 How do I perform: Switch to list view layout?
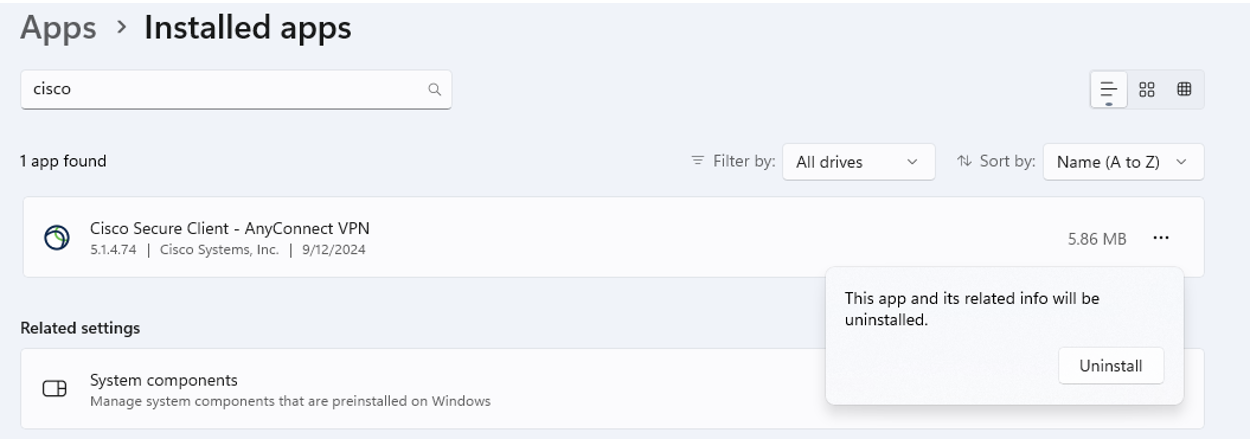tap(1108, 89)
